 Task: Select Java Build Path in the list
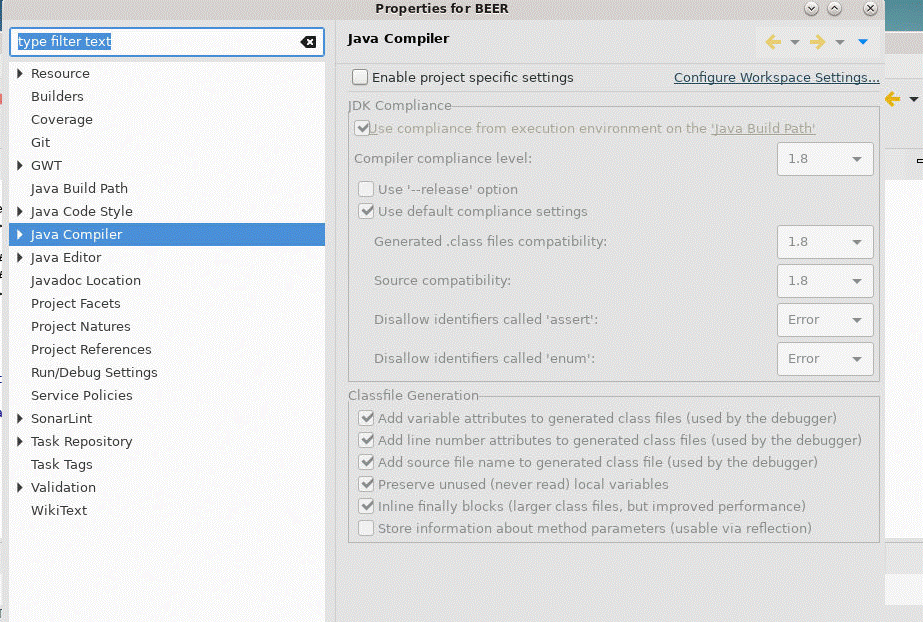pyautogui.click(x=79, y=188)
